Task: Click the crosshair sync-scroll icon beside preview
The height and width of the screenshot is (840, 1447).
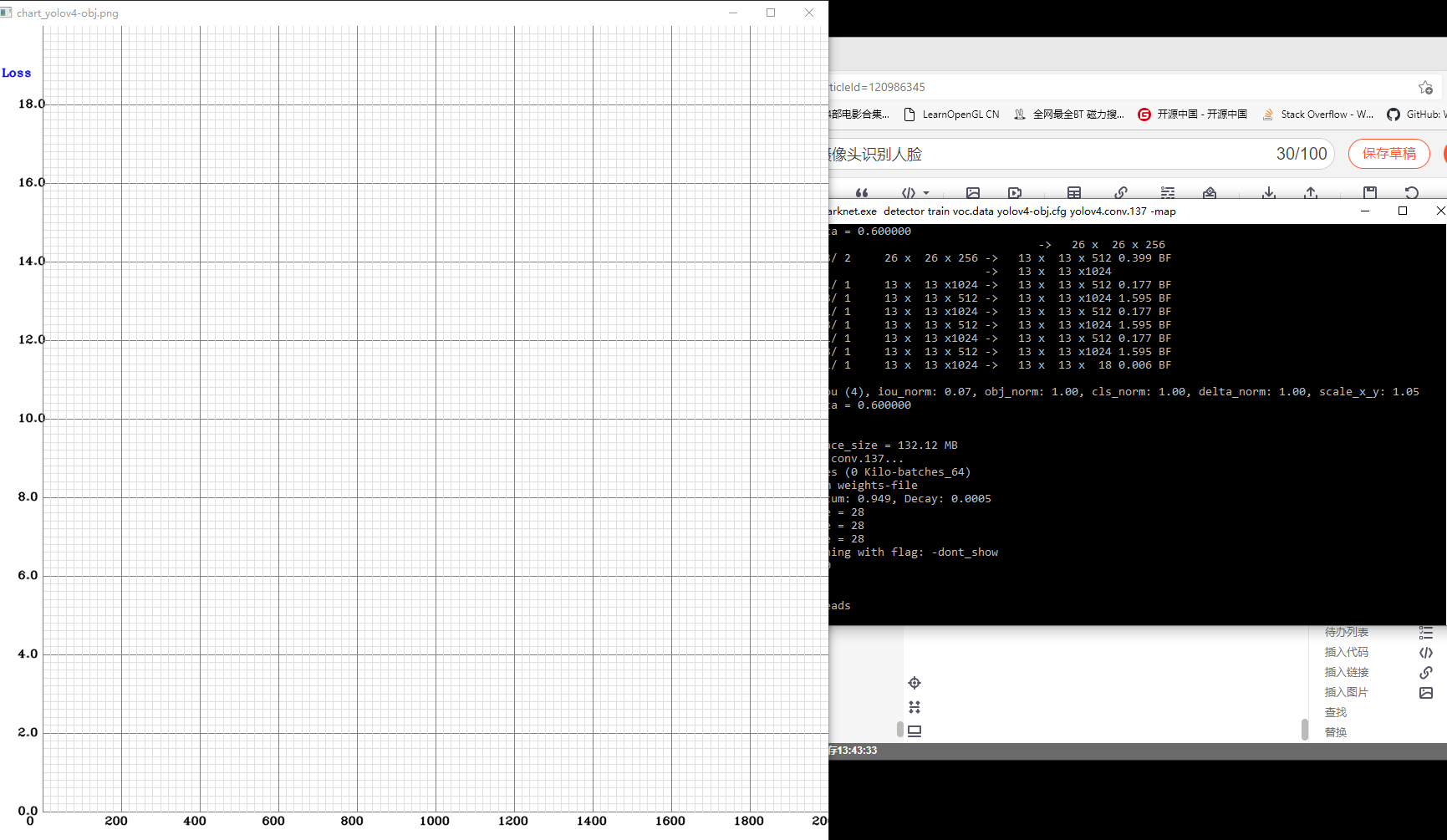Action: click(915, 683)
